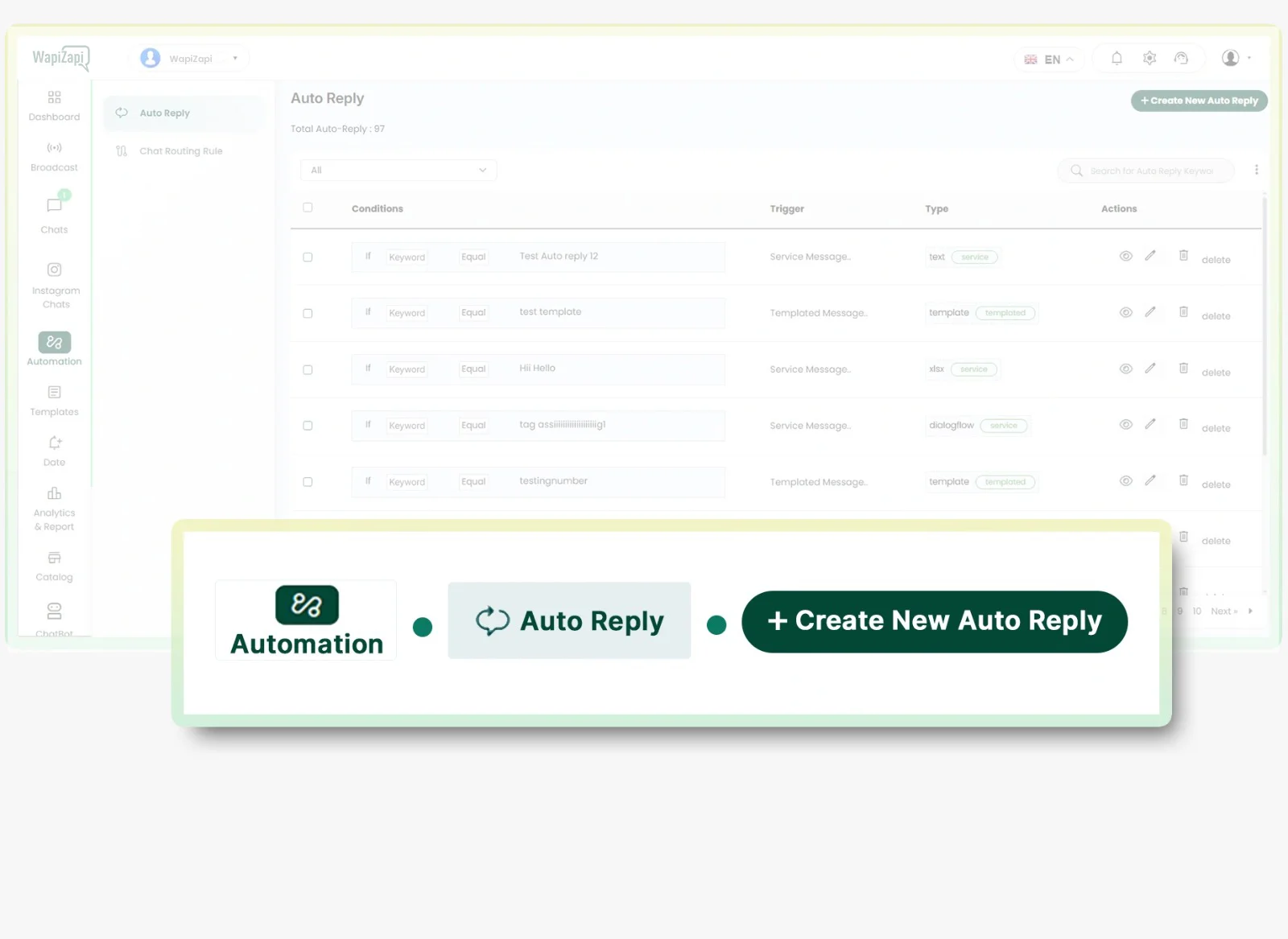Expand the user account dropdown arrow
This screenshot has width=1288, height=939.
pos(1249,58)
